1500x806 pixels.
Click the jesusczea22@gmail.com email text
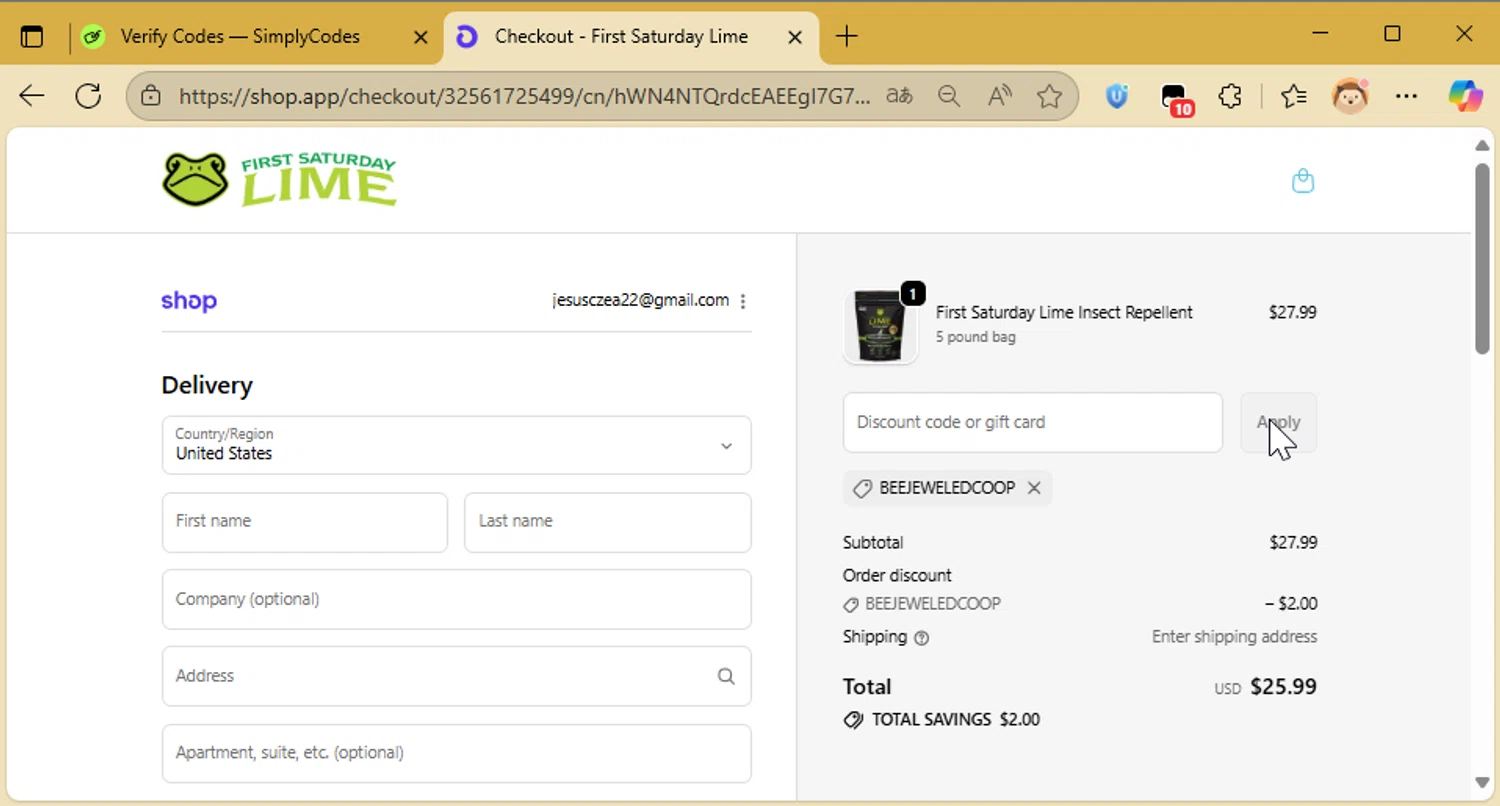641,300
